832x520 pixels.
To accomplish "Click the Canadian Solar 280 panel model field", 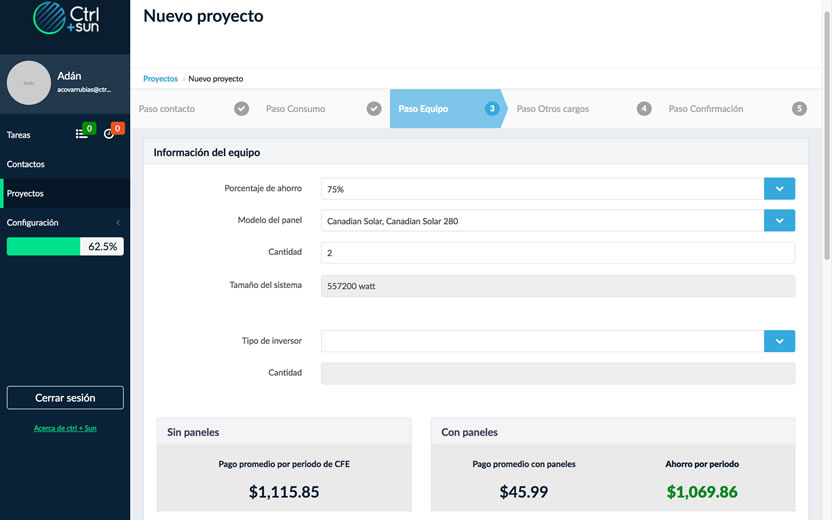I will [542, 221].
